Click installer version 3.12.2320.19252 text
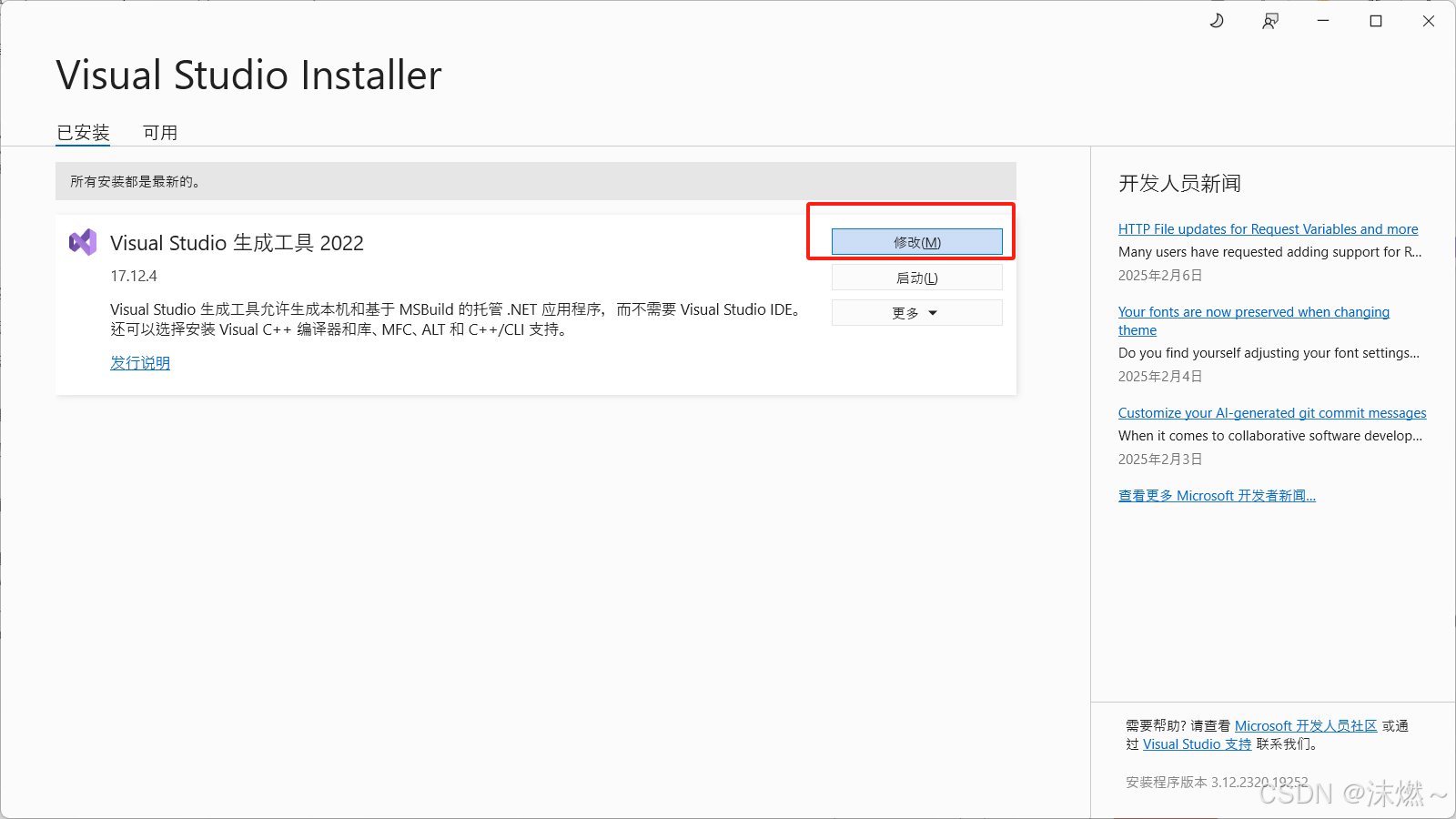 1217,783
